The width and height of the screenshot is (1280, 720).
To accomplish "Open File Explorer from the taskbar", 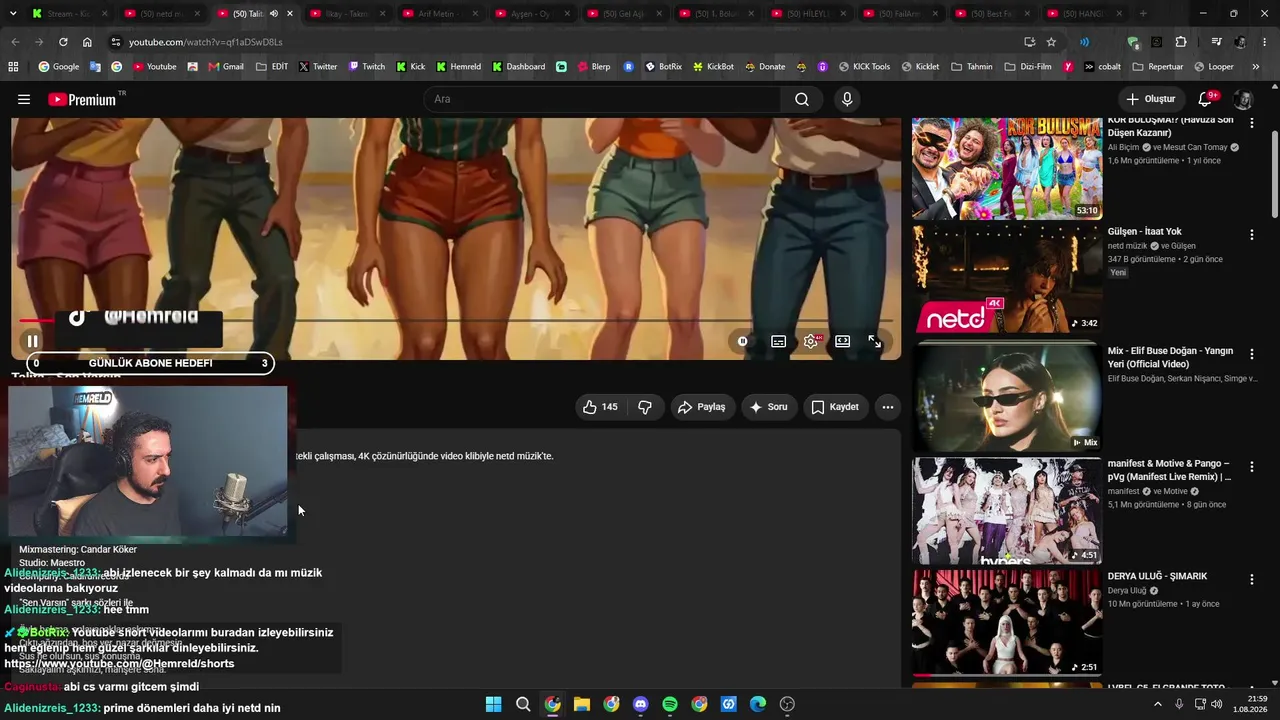I will (582, 704).
